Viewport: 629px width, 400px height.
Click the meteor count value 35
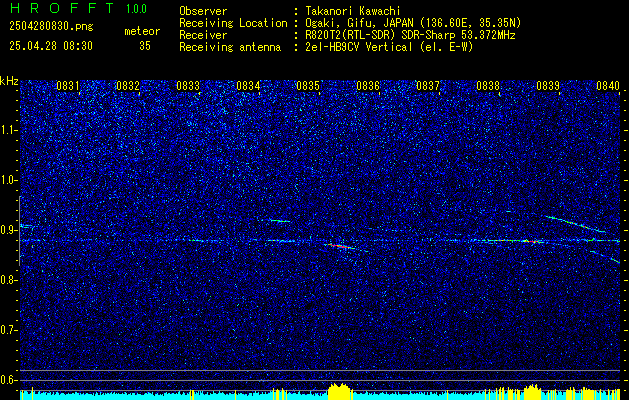tap(145, 46)
